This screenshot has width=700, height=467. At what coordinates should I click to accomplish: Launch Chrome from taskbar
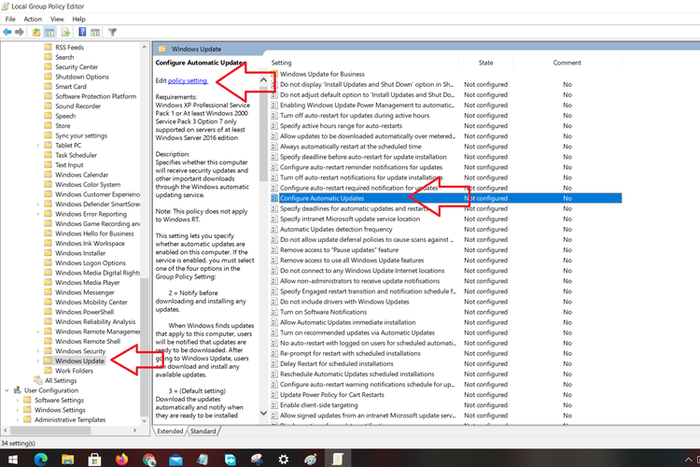149,459
